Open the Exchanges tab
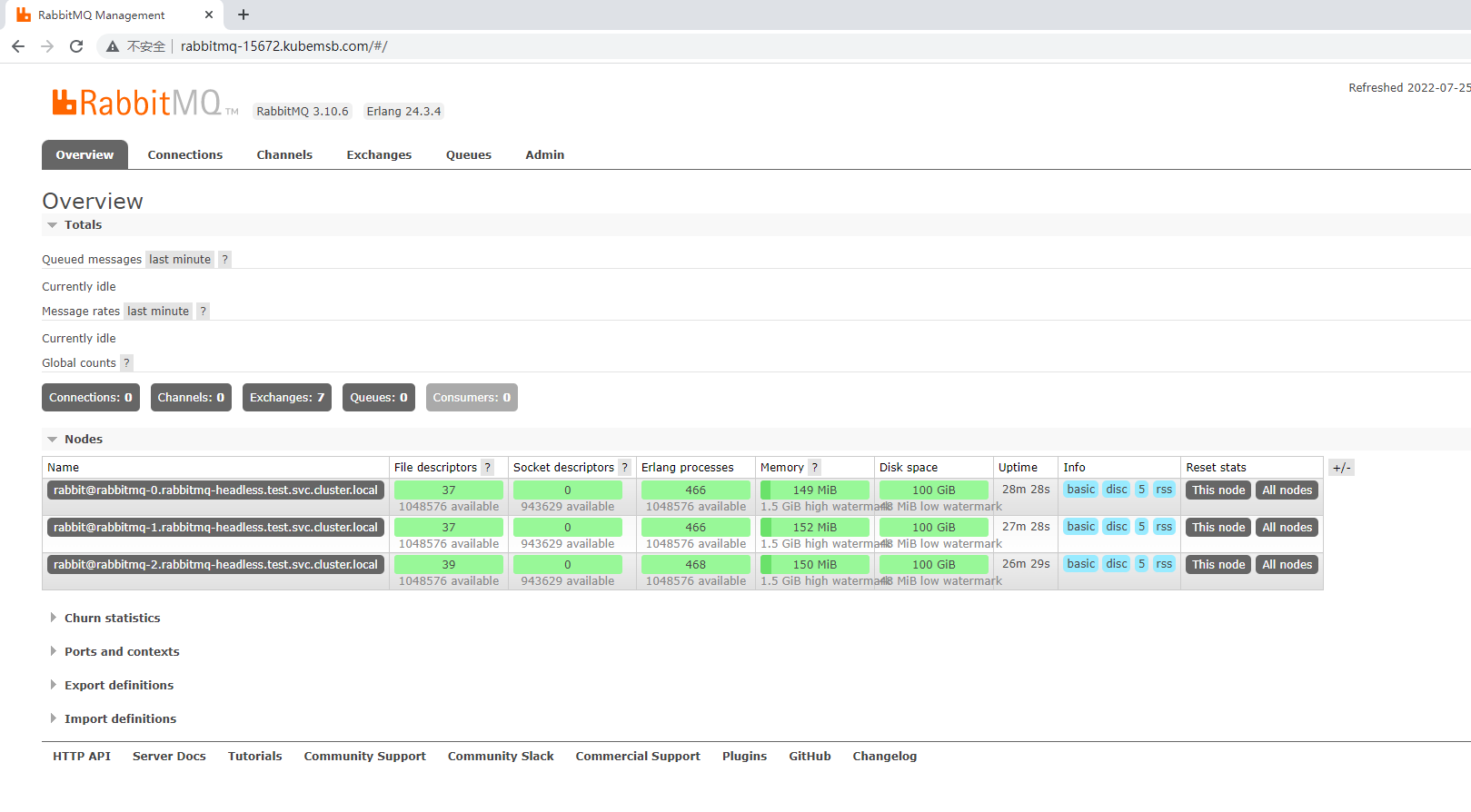 coord(379,155)
